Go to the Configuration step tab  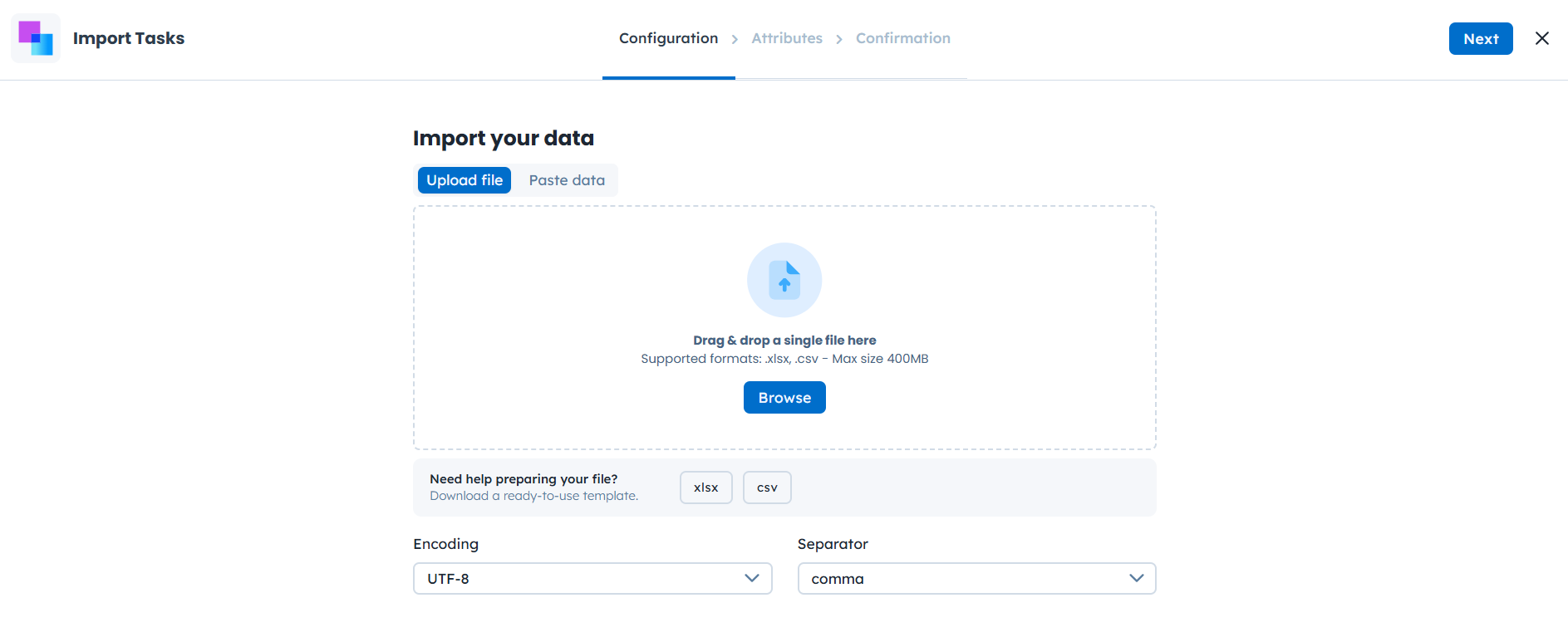[668, 38]
